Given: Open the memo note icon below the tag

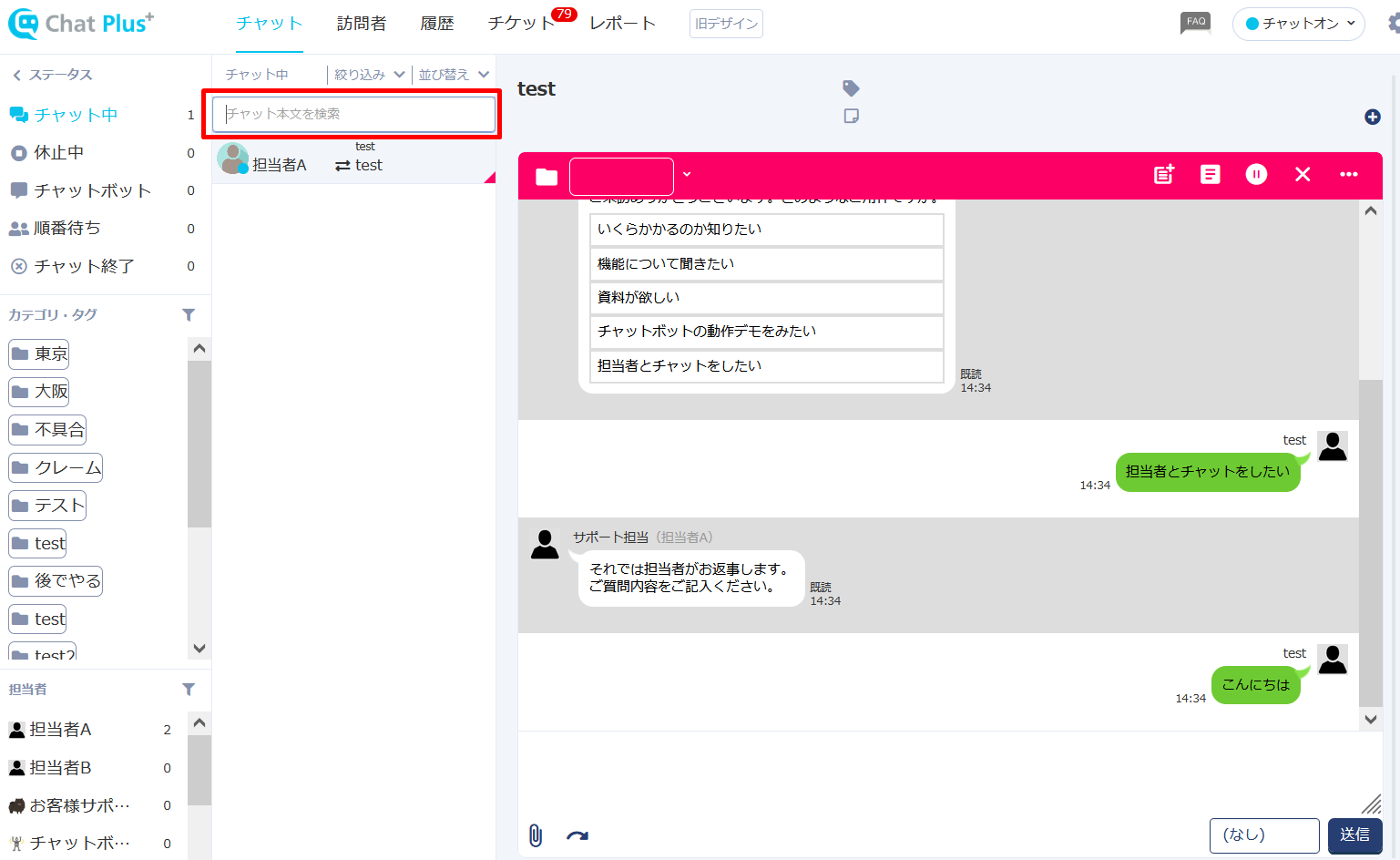Looking at the screenshot, I should [x=851, y=116].
